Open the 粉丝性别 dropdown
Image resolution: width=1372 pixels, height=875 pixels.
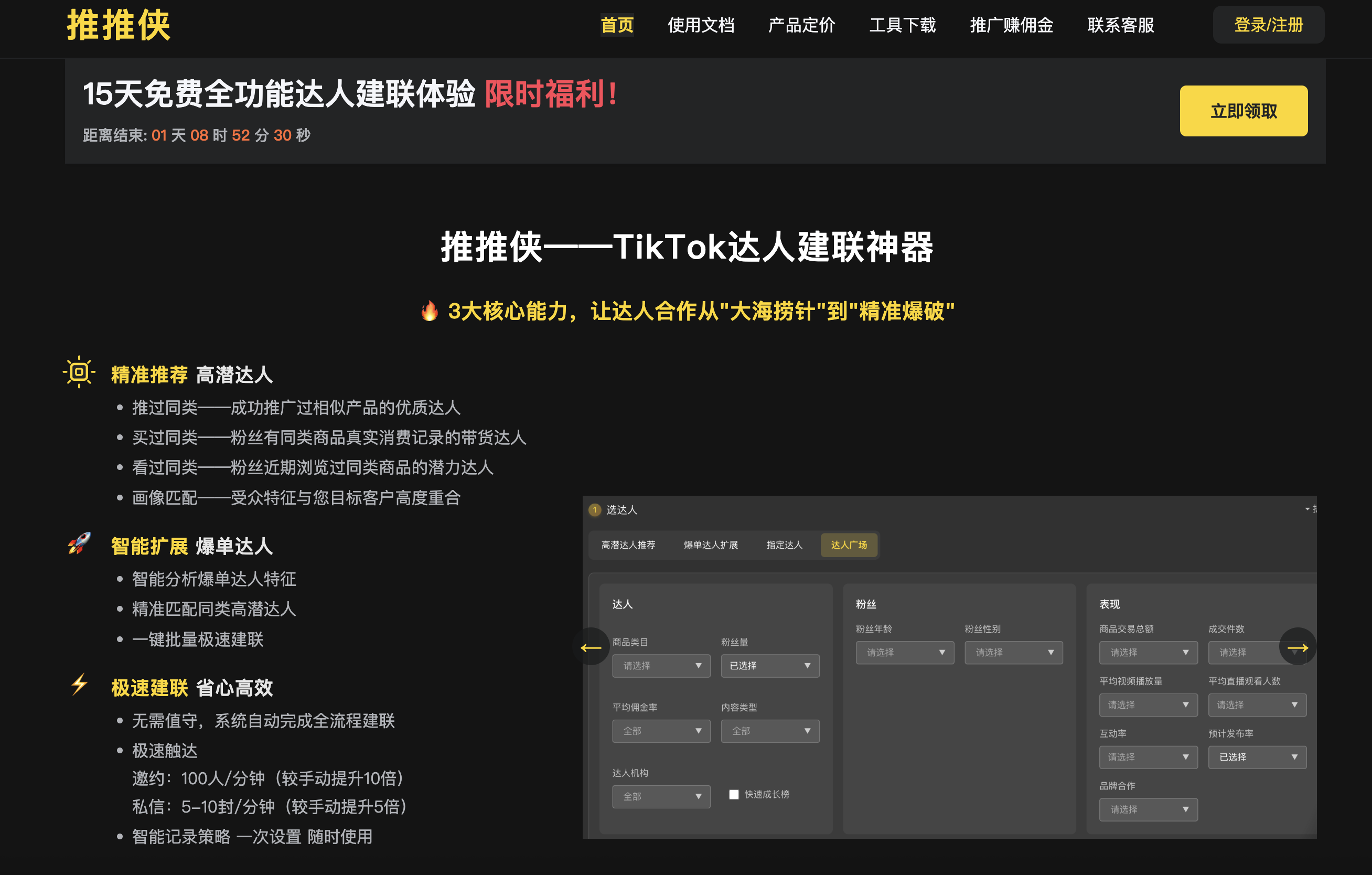(1014, 652)
